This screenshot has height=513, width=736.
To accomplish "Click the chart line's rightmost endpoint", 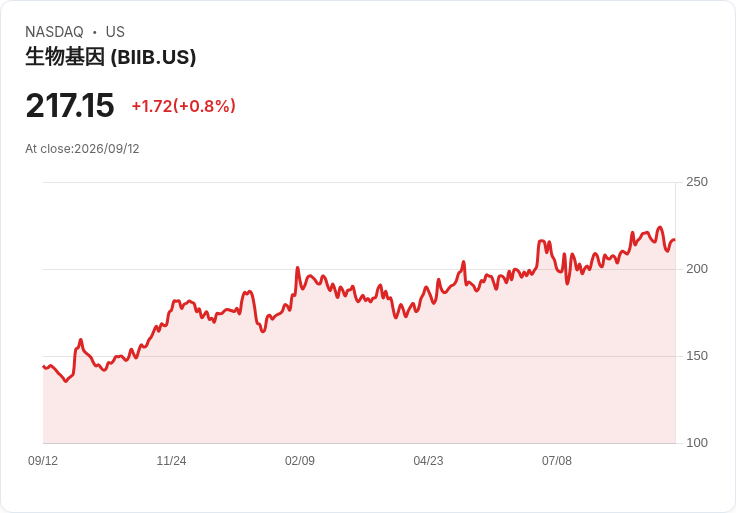I will pyautogui.click(x=675, y=240).
